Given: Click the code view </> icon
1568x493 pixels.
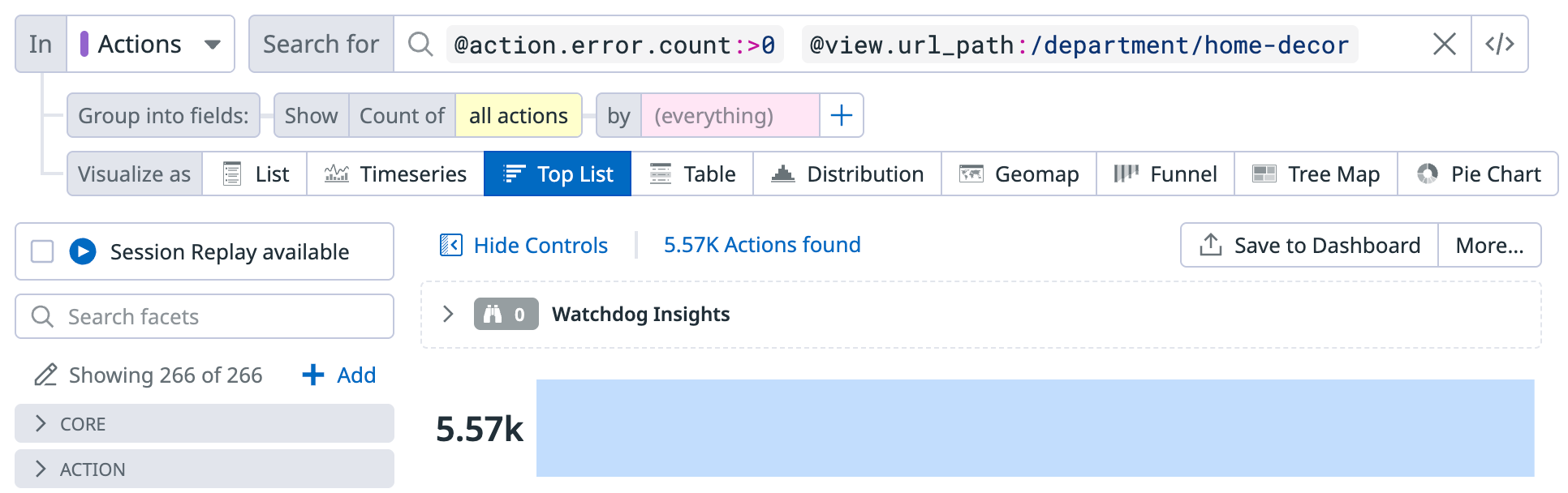Looking at the screenshot, I should point(1499,44).
